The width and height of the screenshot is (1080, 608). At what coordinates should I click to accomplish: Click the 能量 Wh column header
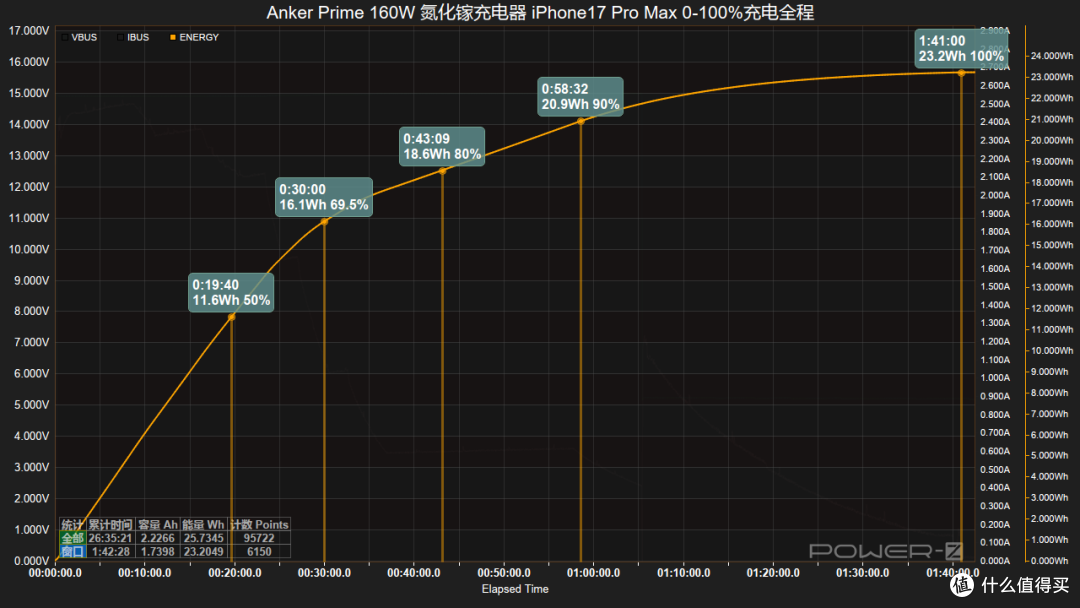pyautogui.click(x=203, y=525)
